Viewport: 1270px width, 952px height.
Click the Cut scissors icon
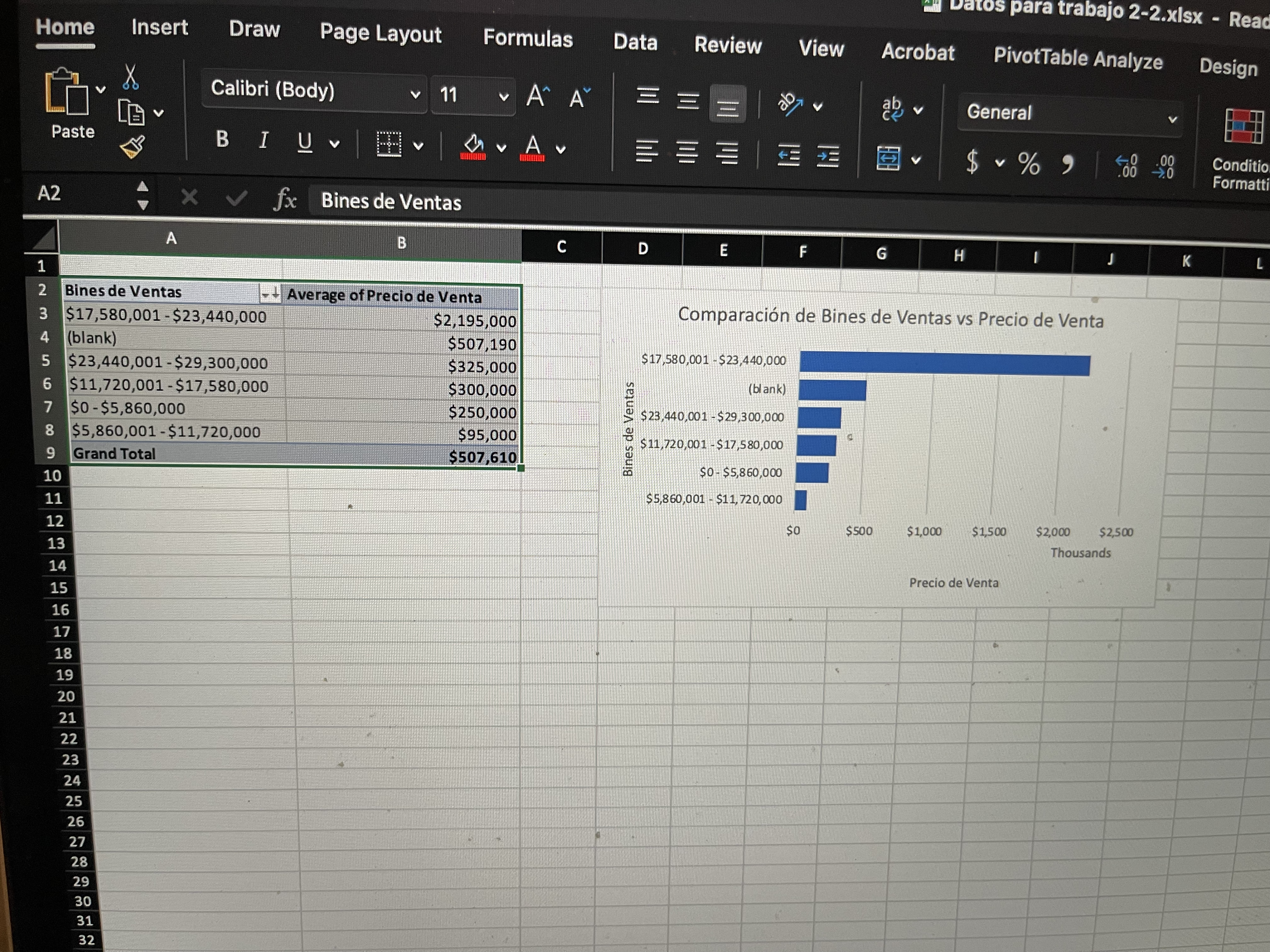pos(130,77)
